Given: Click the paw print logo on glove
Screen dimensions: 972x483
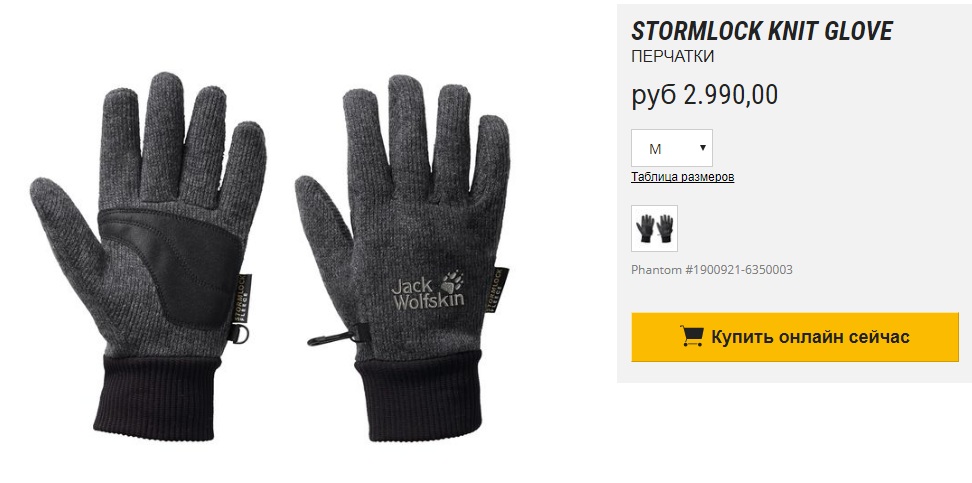Looking at the screenshot, I should pyautogui.click(x=451, y=280).
